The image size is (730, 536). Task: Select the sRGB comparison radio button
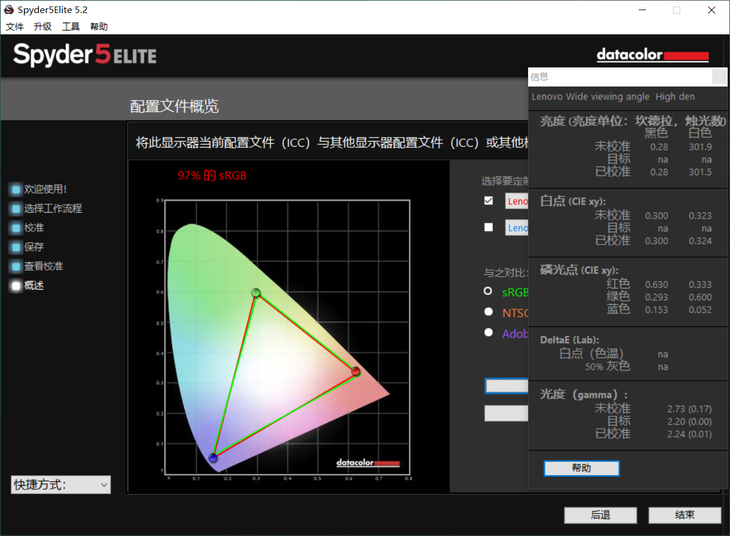pyautogui.click(x=488, y=292)
